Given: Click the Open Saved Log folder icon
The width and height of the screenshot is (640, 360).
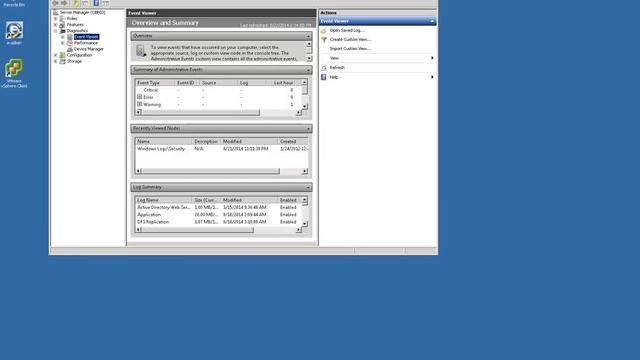Looking at the screenshot, I should point(324,31).
